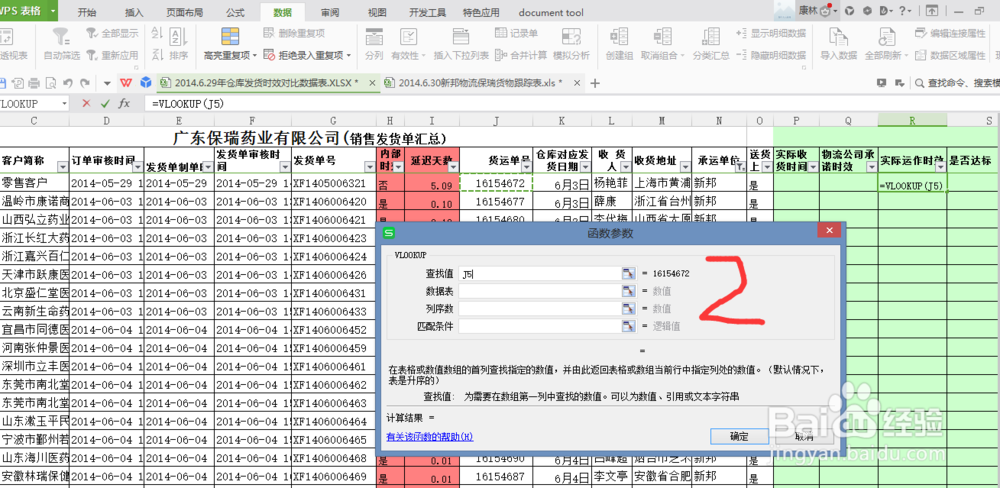Open filter dropdown for 延迟天数 column
Screen dimensions: 1000x488
click(x=453, y=166)
